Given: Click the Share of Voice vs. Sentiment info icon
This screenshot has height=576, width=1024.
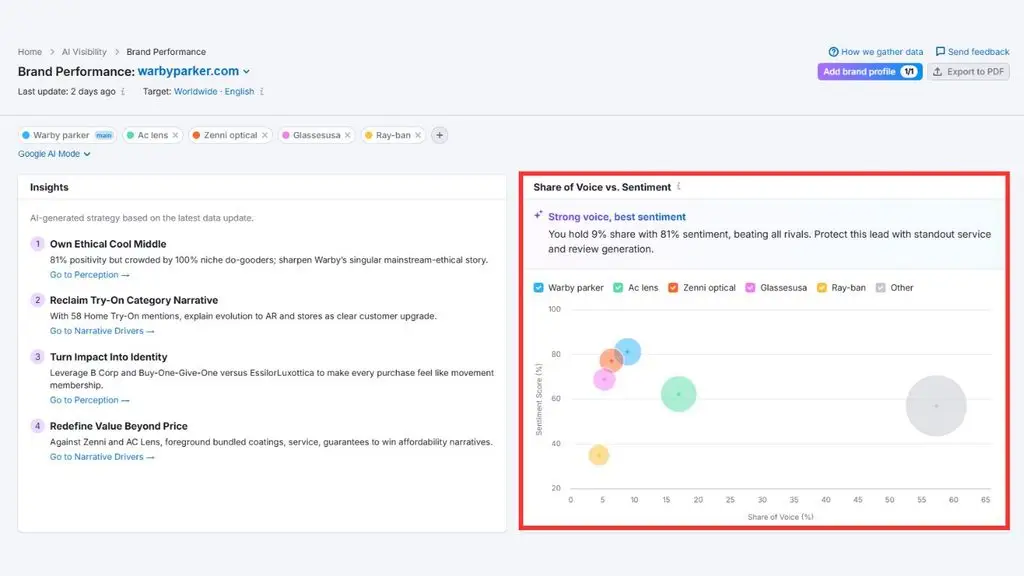Looking at the screenshot, I should click(x=679, y=187).
